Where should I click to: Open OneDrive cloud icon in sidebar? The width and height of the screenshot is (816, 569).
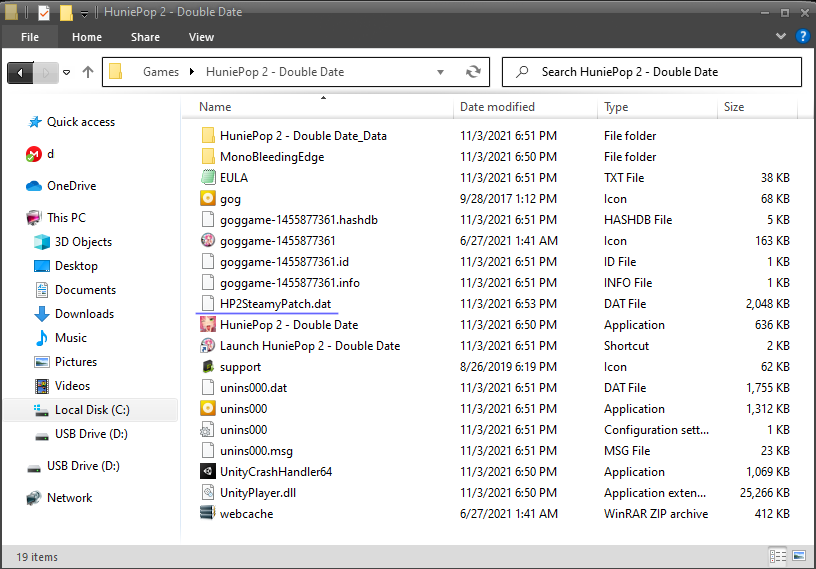point(34,186)
